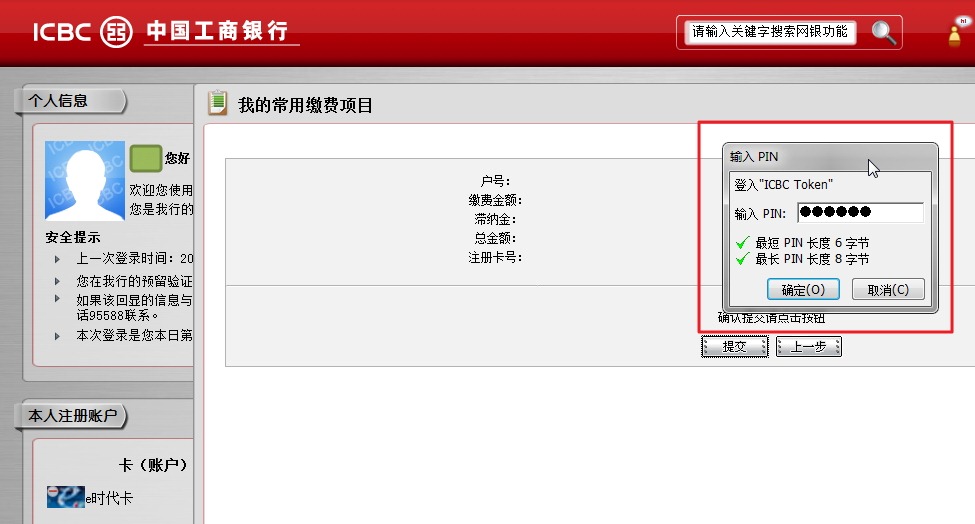Click the green check beside 最长 PIN
Screen dimensions: 975x524
pyautogui.click(x=742, y=259)
